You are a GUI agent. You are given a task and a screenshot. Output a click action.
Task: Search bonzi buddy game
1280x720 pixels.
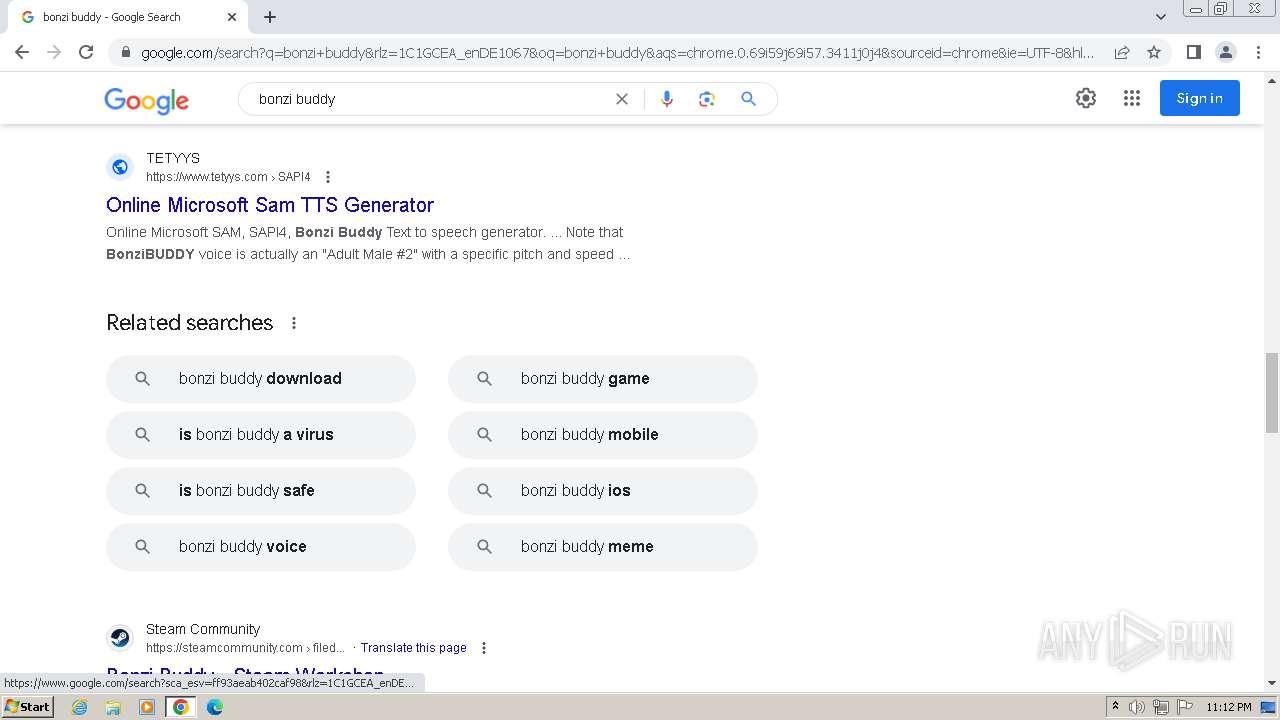click(603, 379)
